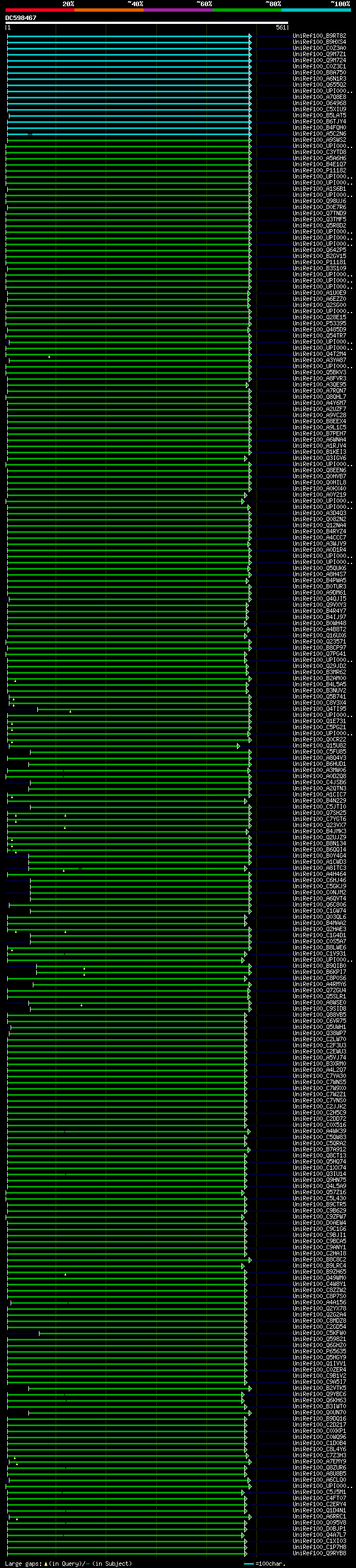This screenshot has width=356, height=1568.
Task: Open hit UniRef100_B9HXS4
Action: coord(319,42)
